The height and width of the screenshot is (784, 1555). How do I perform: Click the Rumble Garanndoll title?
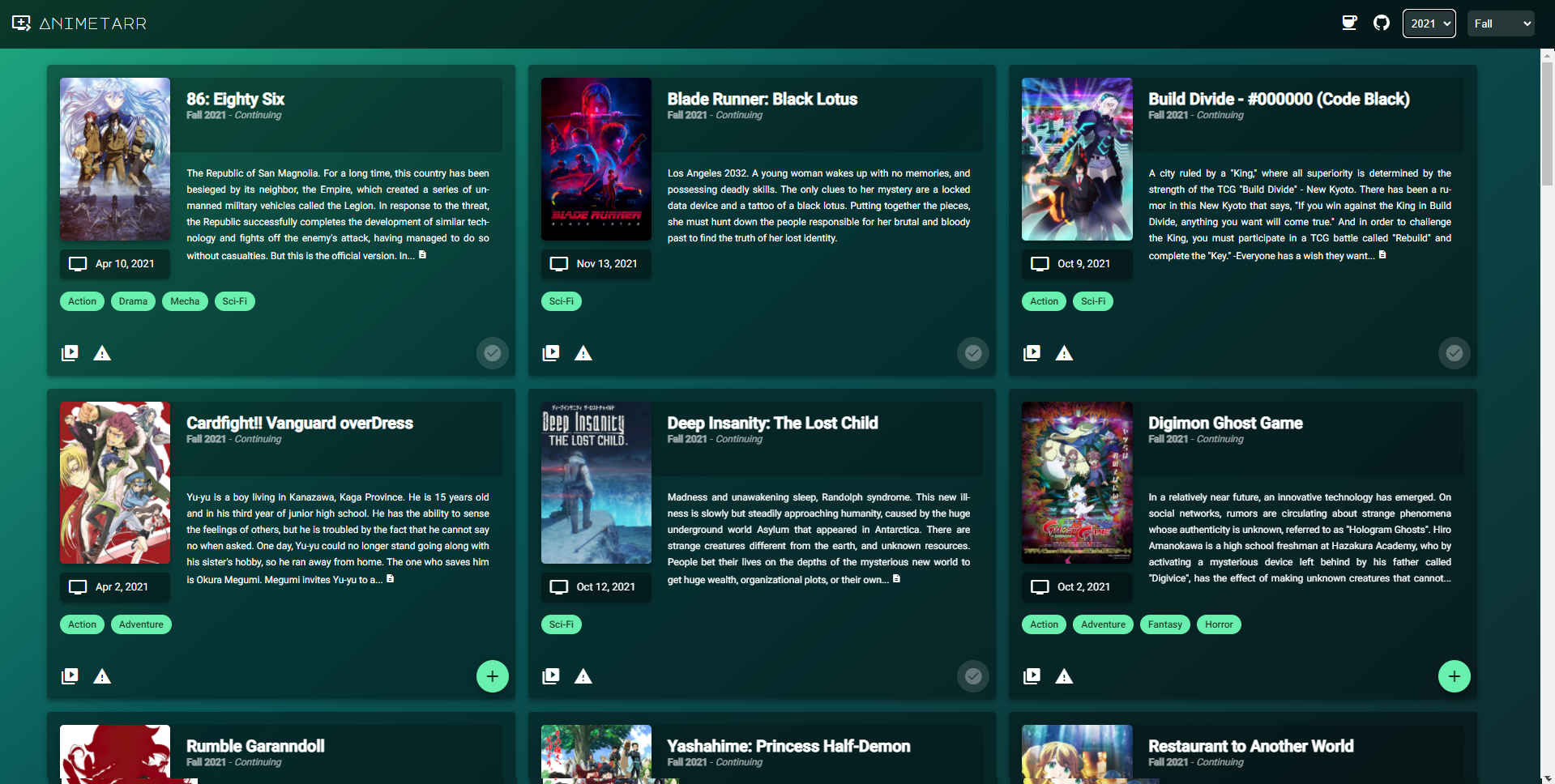pyautogui.click(x=255, y=746)
